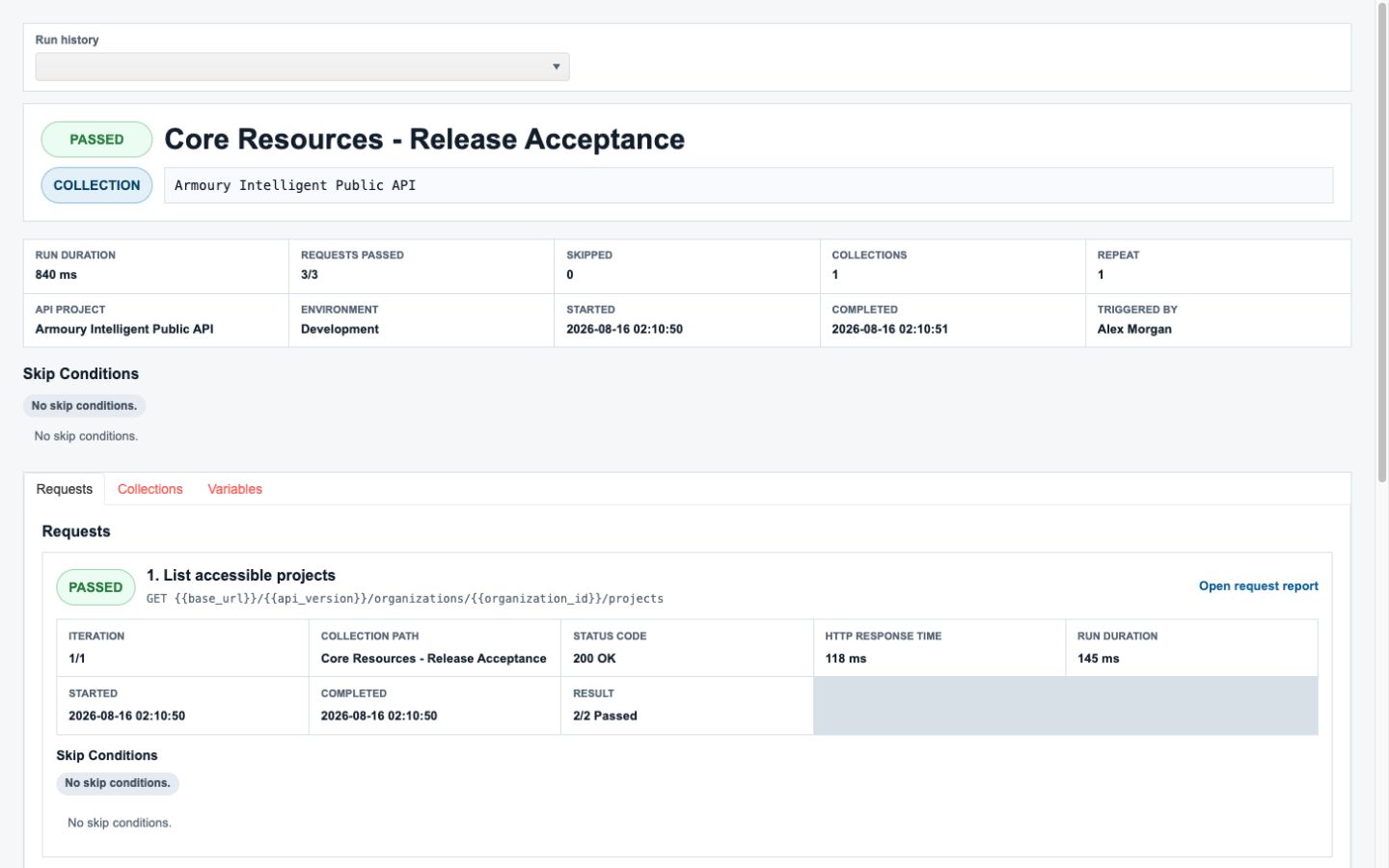1389x868 pixels.
Task: Click the Requests Passed value 3/3
Action: [310, 275]
